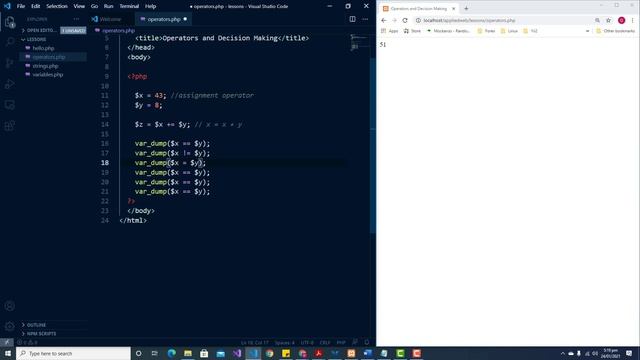Open Microsoft Edge from the taskbar

171,353
